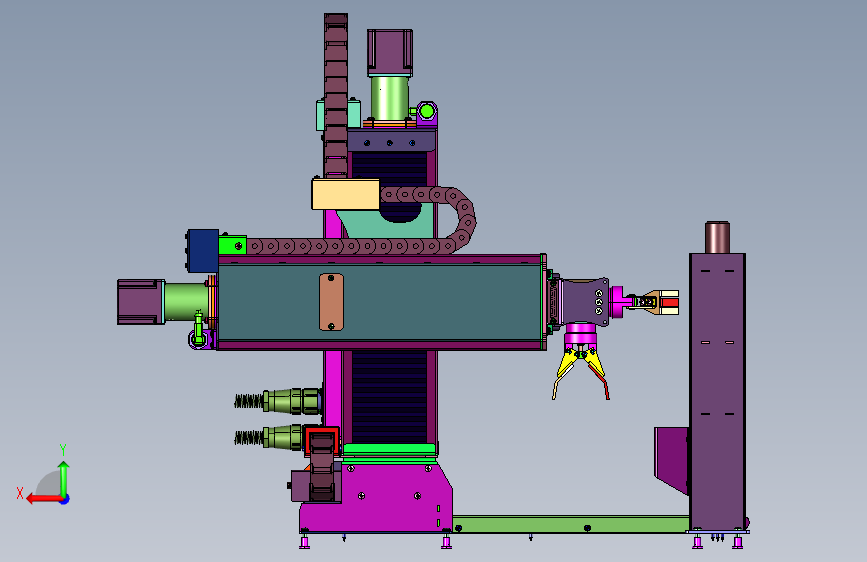Select the bright green block beside blue block
This screenshot has width=867, height=562.
tap(232, 245)
